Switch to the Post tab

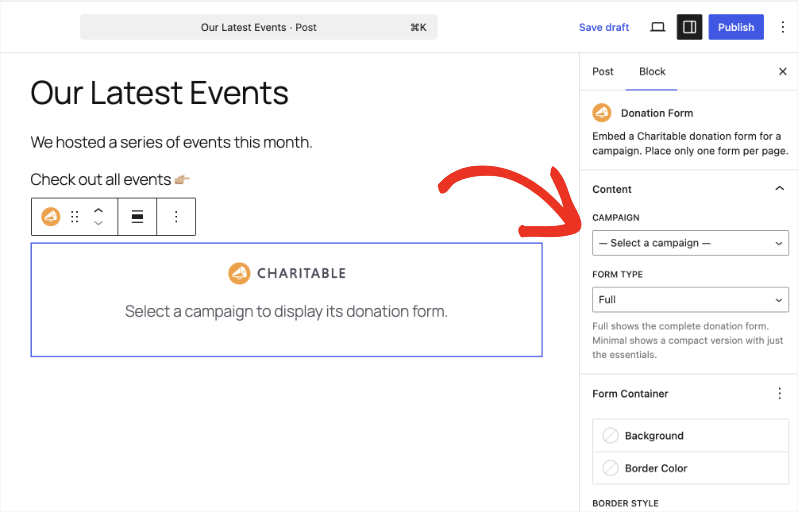(x=603, y=71)
